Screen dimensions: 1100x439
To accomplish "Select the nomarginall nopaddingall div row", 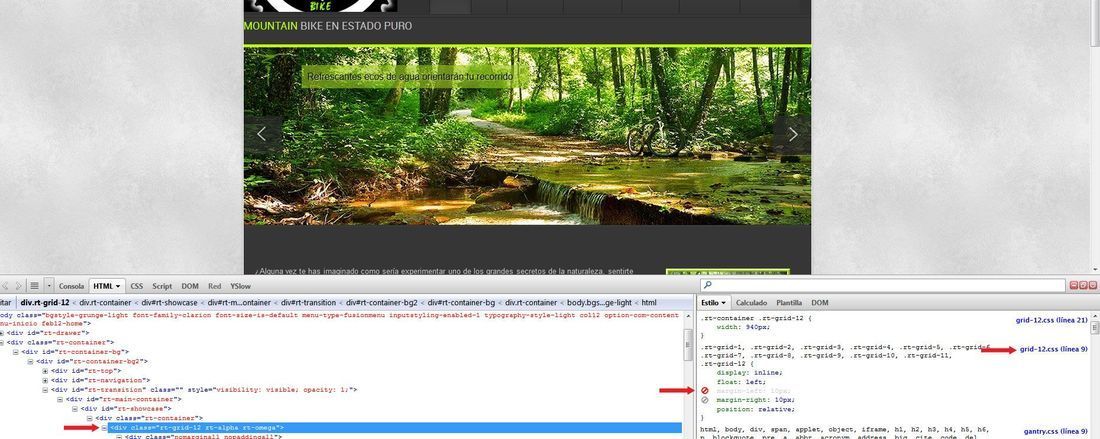I will click(x=204, y=437).
